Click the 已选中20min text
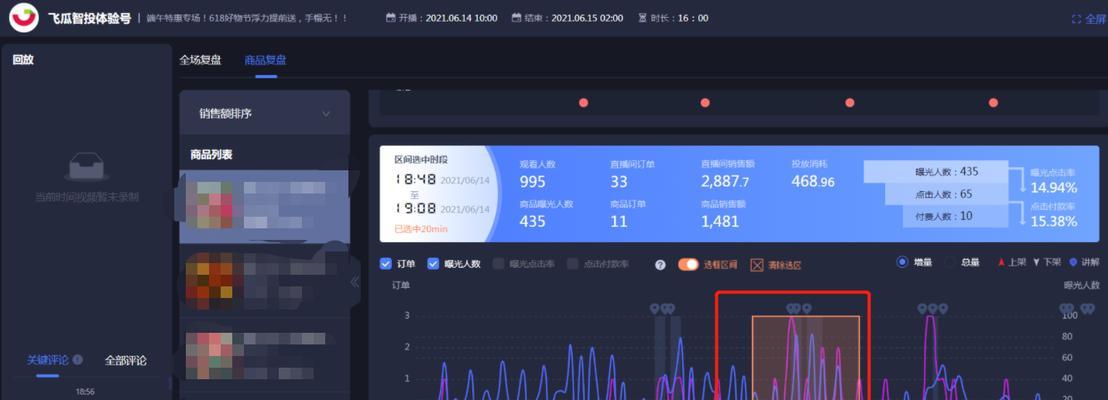 pyautogui.click(x=421, y=229)
